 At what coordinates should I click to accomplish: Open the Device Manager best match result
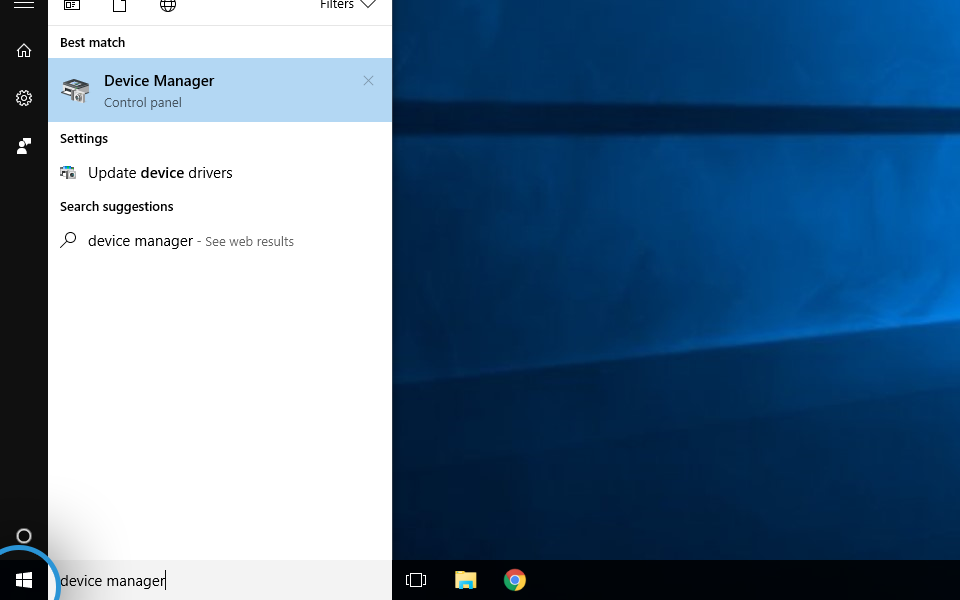point(220,90)
